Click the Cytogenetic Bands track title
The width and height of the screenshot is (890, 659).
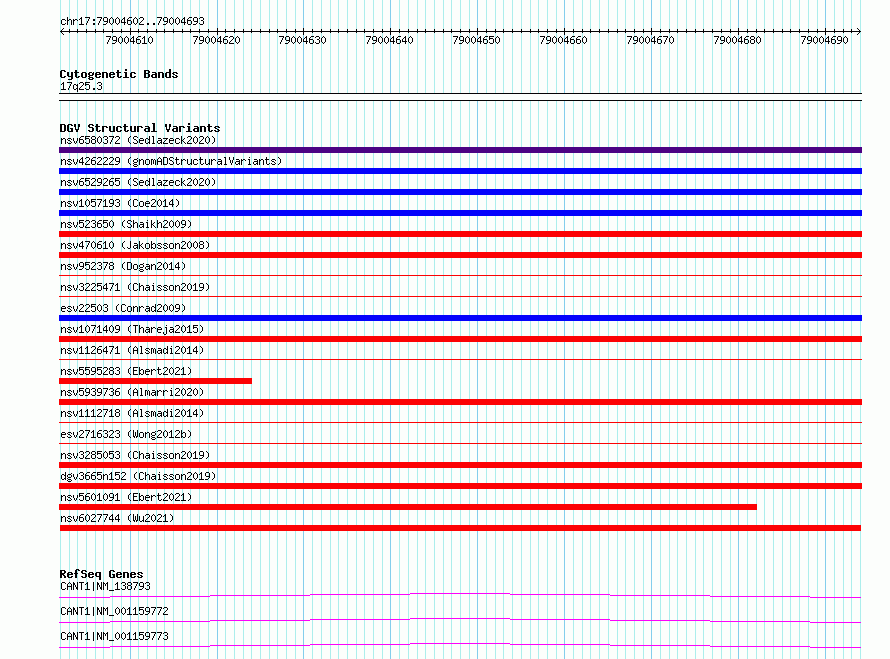coord(119,74)
